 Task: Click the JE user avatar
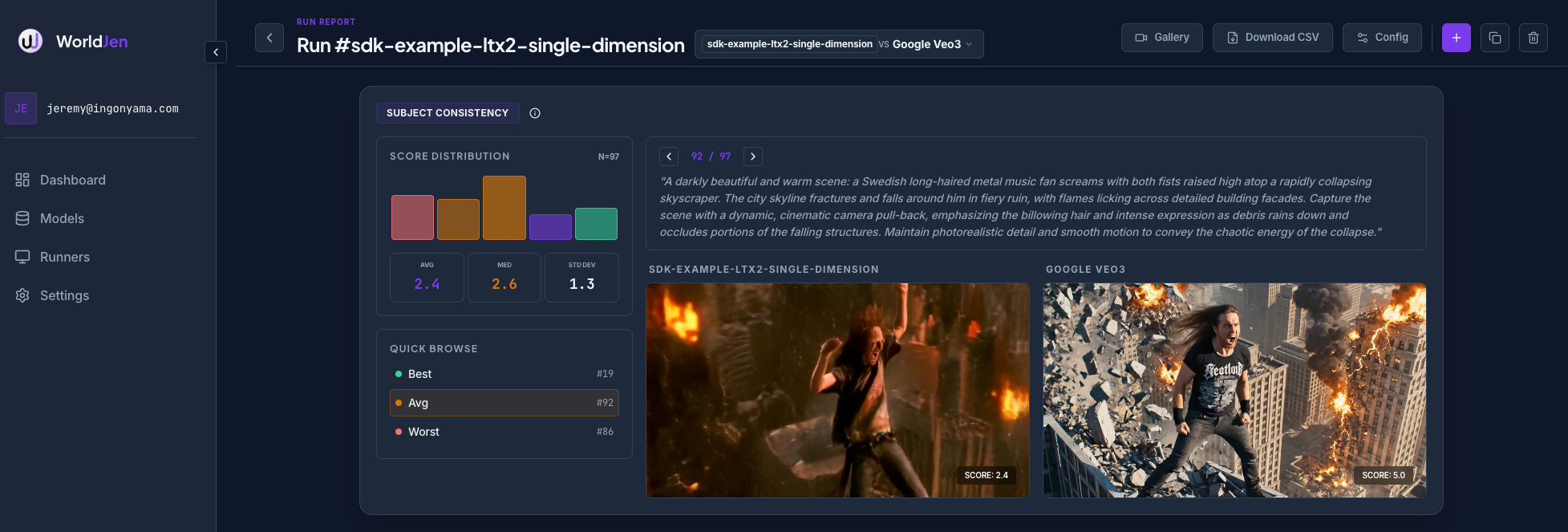click(21, 108)
